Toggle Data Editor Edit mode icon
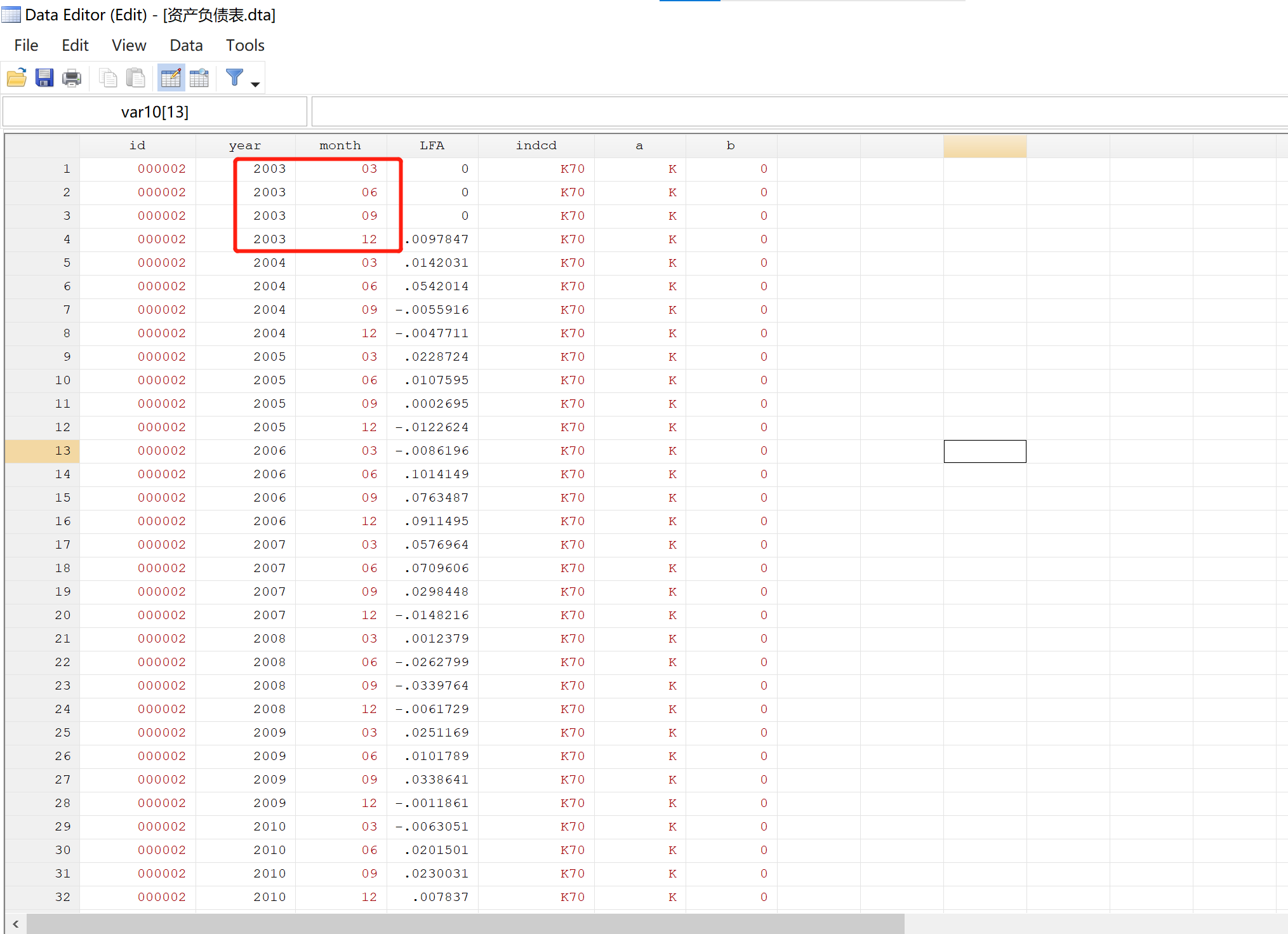 (171, 78)
